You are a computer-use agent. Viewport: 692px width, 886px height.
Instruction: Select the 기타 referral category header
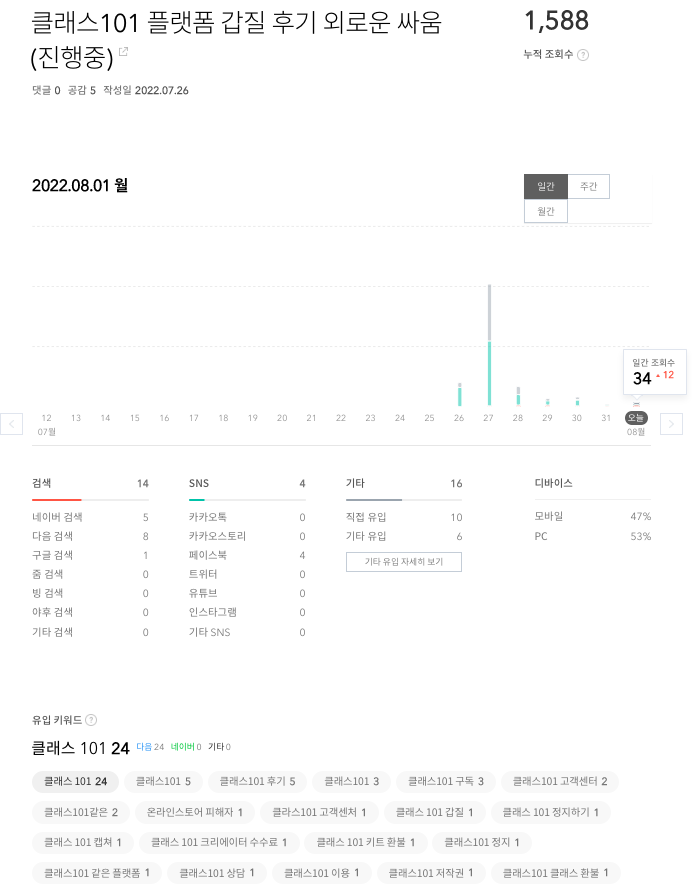pyautogui.click(x=404, y=484)
